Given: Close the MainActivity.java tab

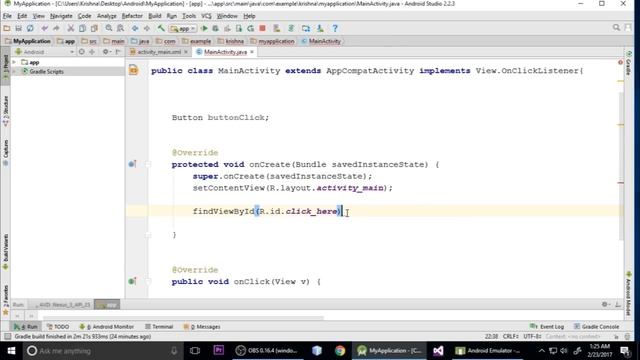Looking at the screenshot, I should (252, 52).
